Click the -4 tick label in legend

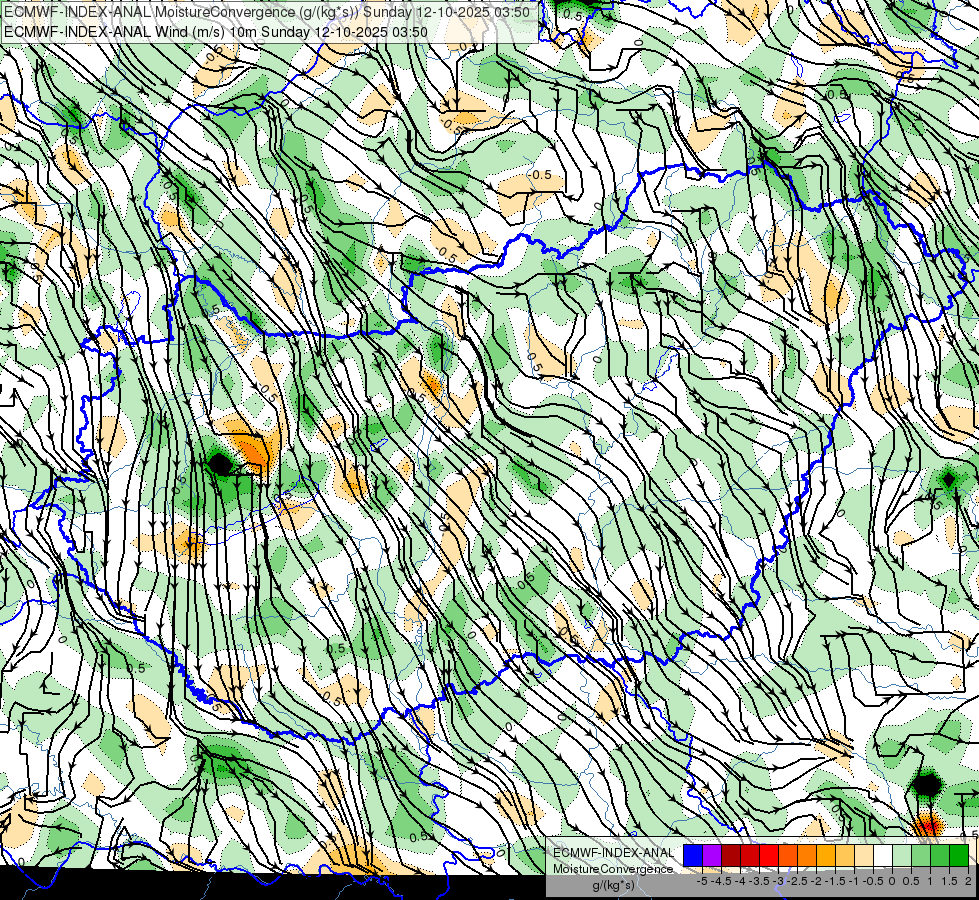point(740,881)
